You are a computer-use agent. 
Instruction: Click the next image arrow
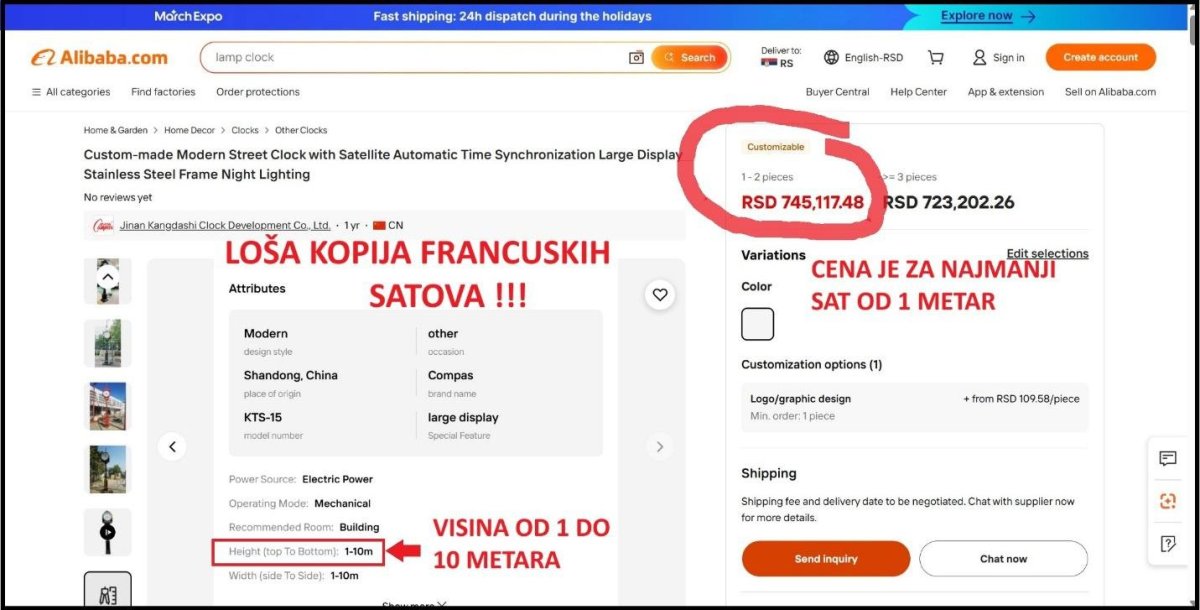tap(659, 447)
